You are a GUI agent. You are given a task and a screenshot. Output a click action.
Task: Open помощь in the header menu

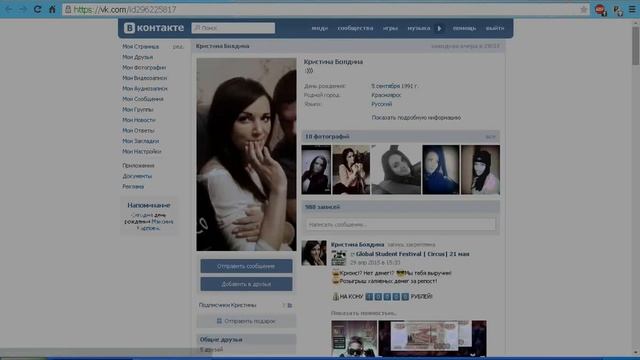click(x=464, y=28)
